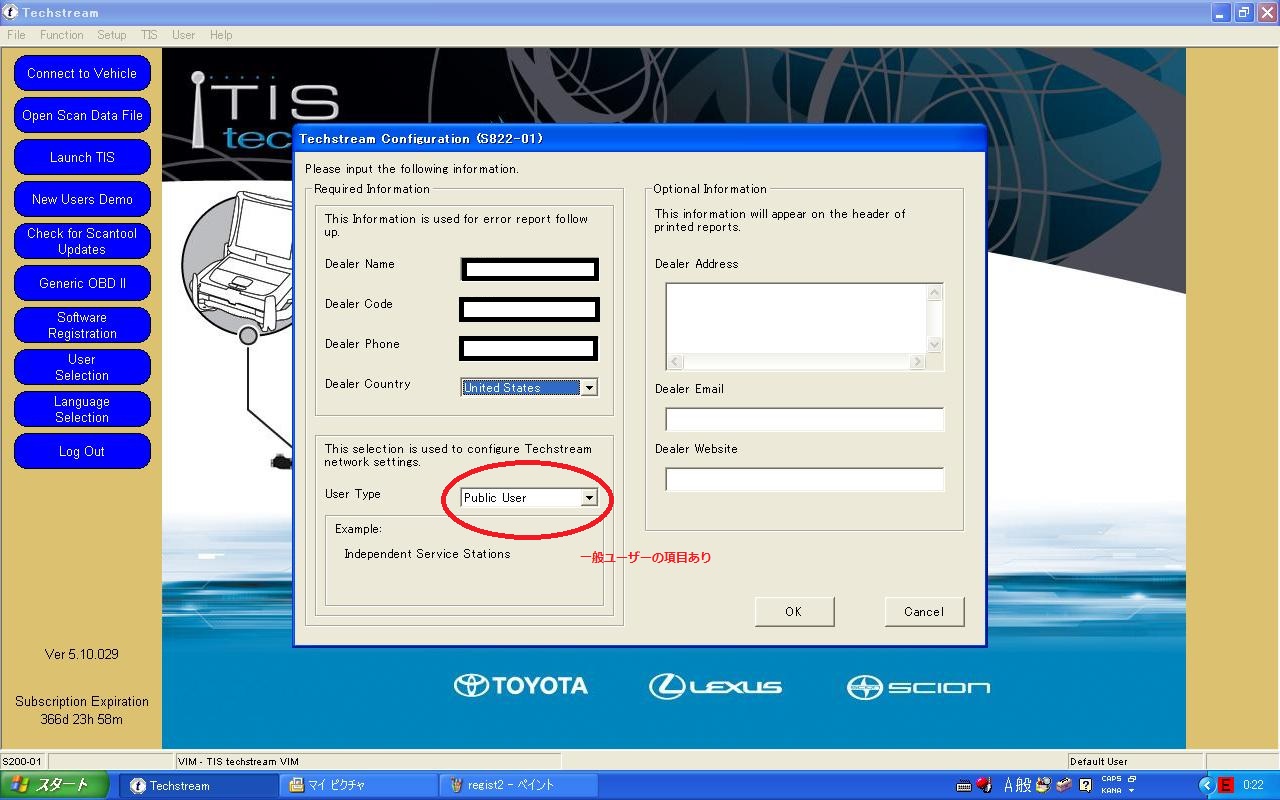
Task: Expand the User Type dropdown arrow
Action: click(x=589, y=497)
